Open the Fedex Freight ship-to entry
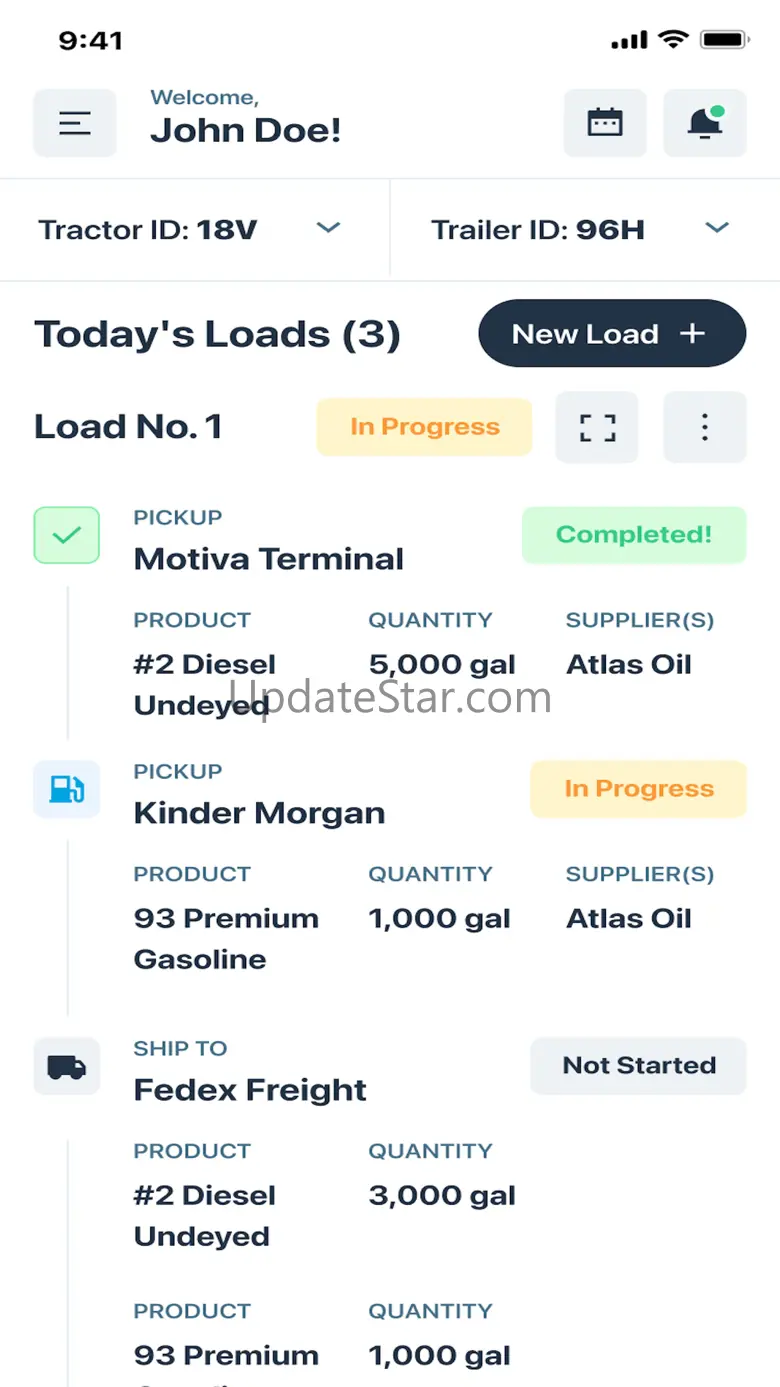 (x=250, y=1089)
